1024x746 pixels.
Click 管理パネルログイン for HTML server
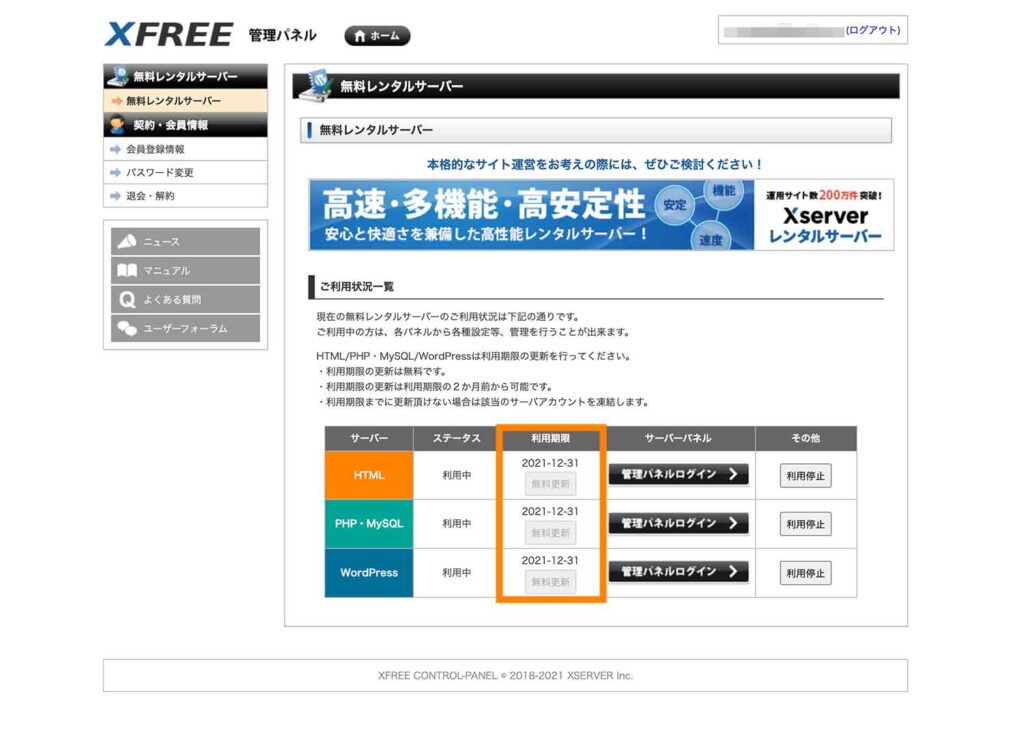coord(678,474)
